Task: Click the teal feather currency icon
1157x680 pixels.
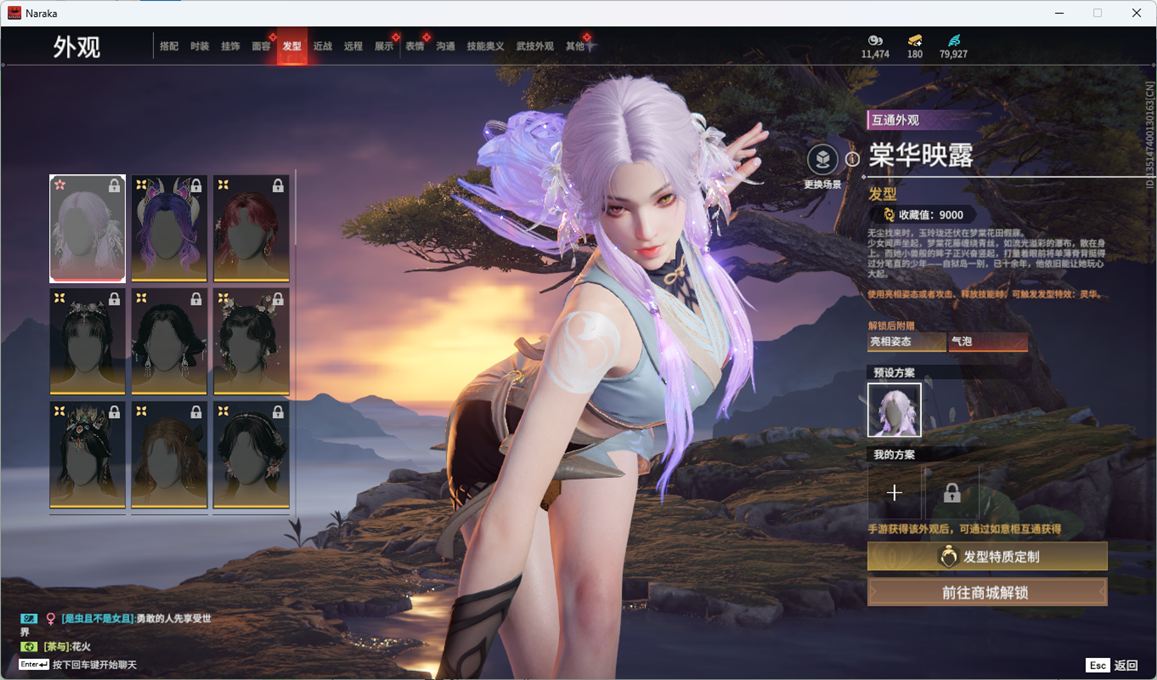Action: tap(953, 40)
